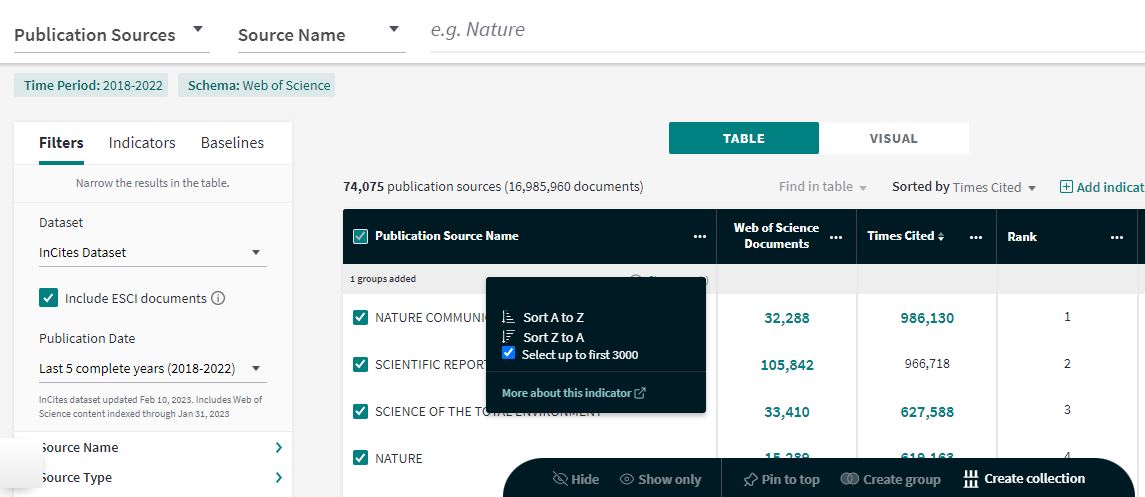Select Sort Z to A option
Screen dimensions: 1145x497
click(x=552, y=337)
